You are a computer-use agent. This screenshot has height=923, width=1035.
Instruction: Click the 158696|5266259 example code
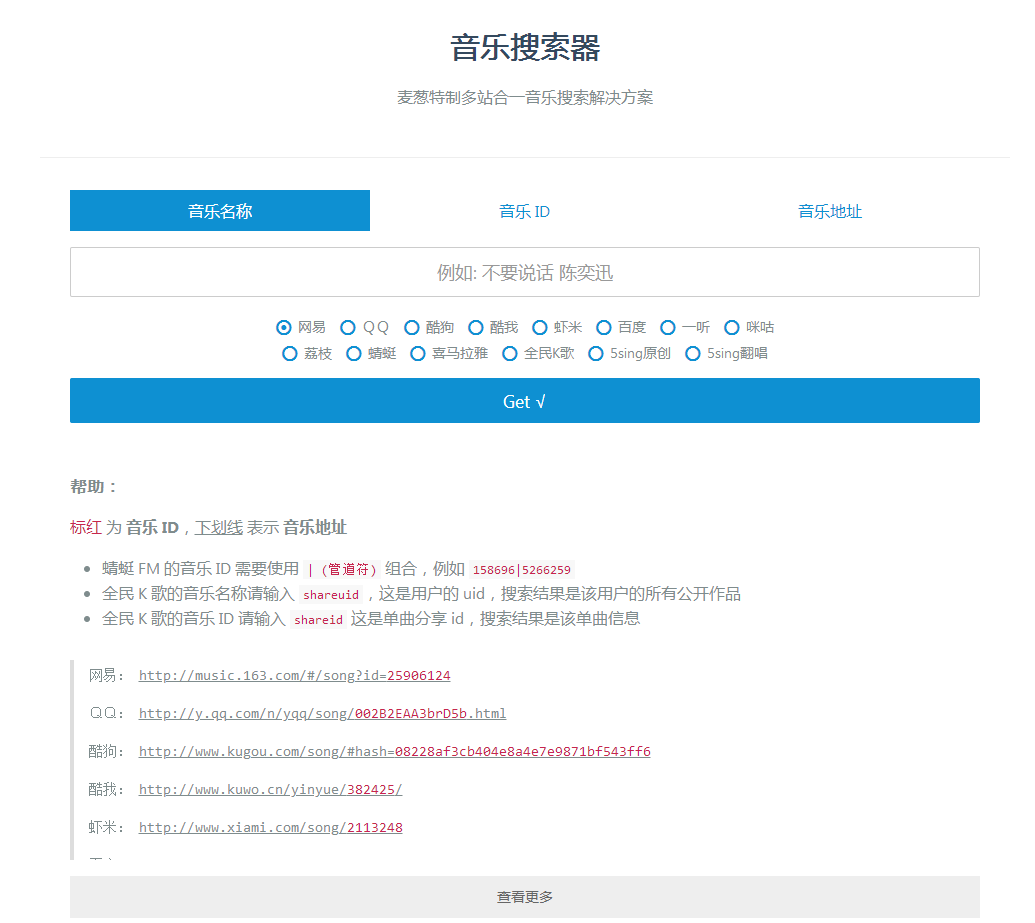[x=521, y=570]
